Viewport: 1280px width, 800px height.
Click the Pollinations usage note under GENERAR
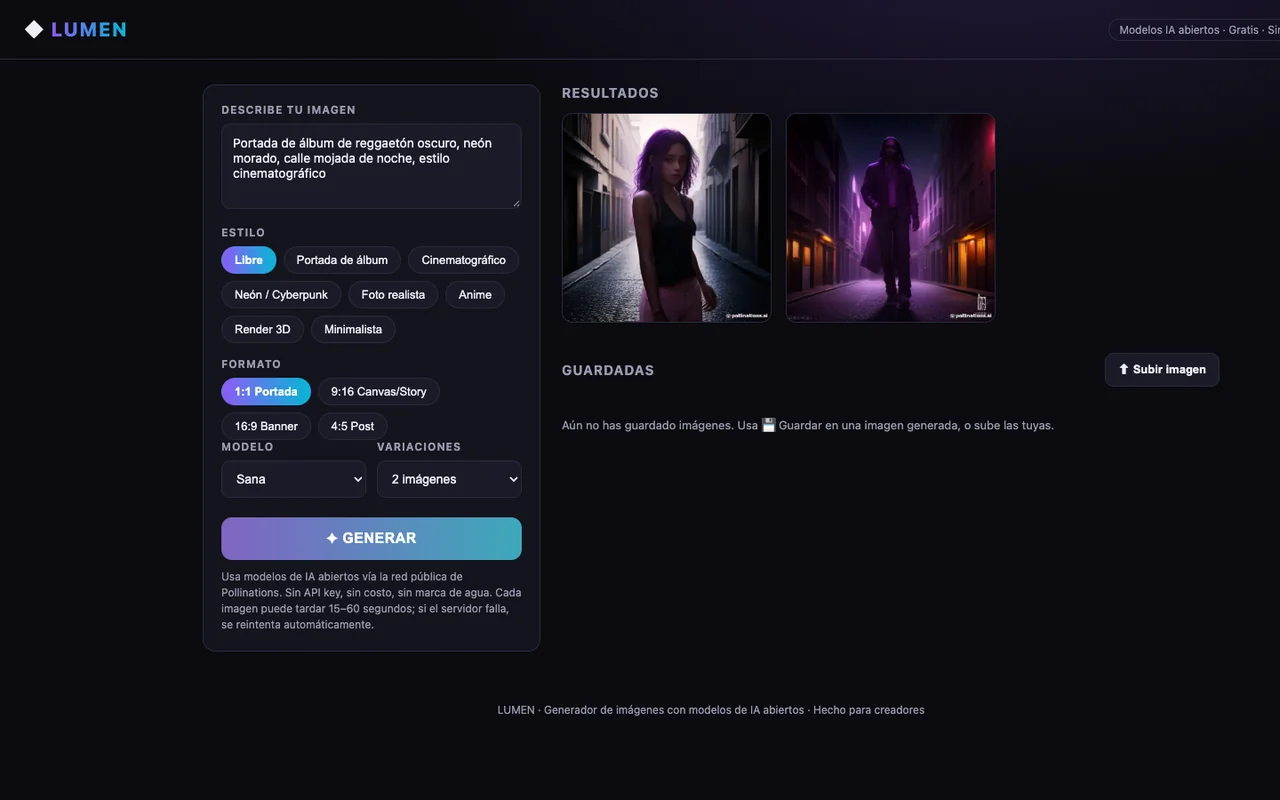[x=371, y=600]
